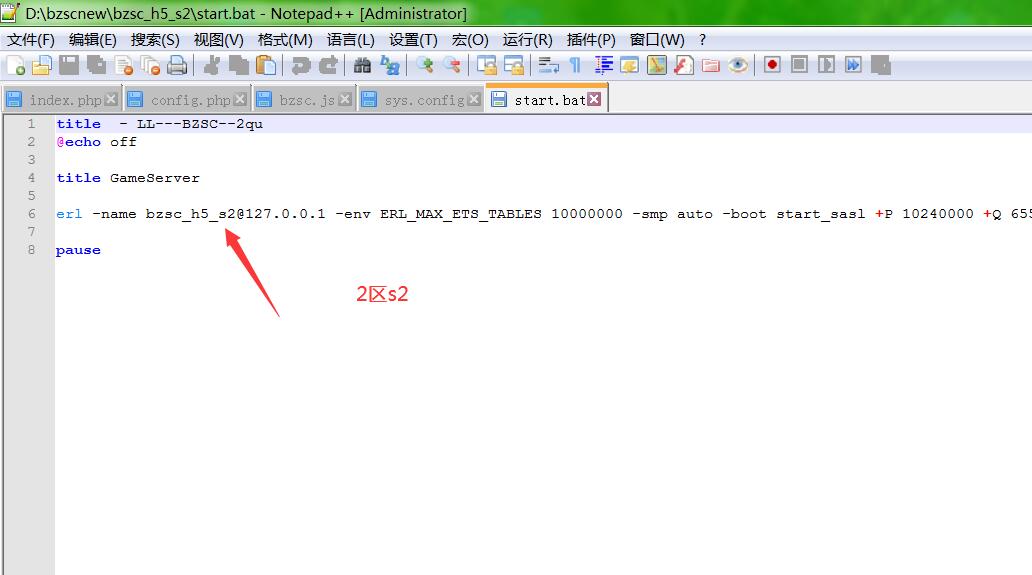Start macro recording with red dot icon
This screenshot has width=1032, height=575.
click(772, 65)
